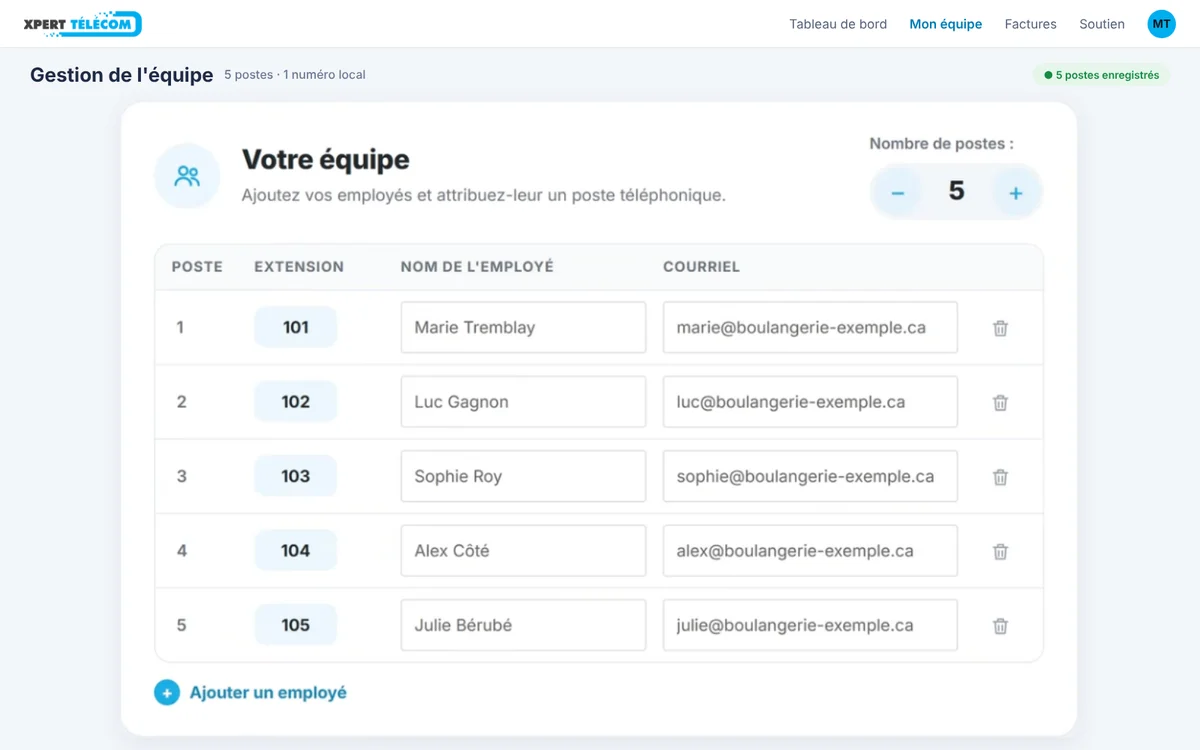The image size is (1200, 750).
Task: Delete Marie Tremblay's row with trash icon
Action: [x=1000, y=328]
